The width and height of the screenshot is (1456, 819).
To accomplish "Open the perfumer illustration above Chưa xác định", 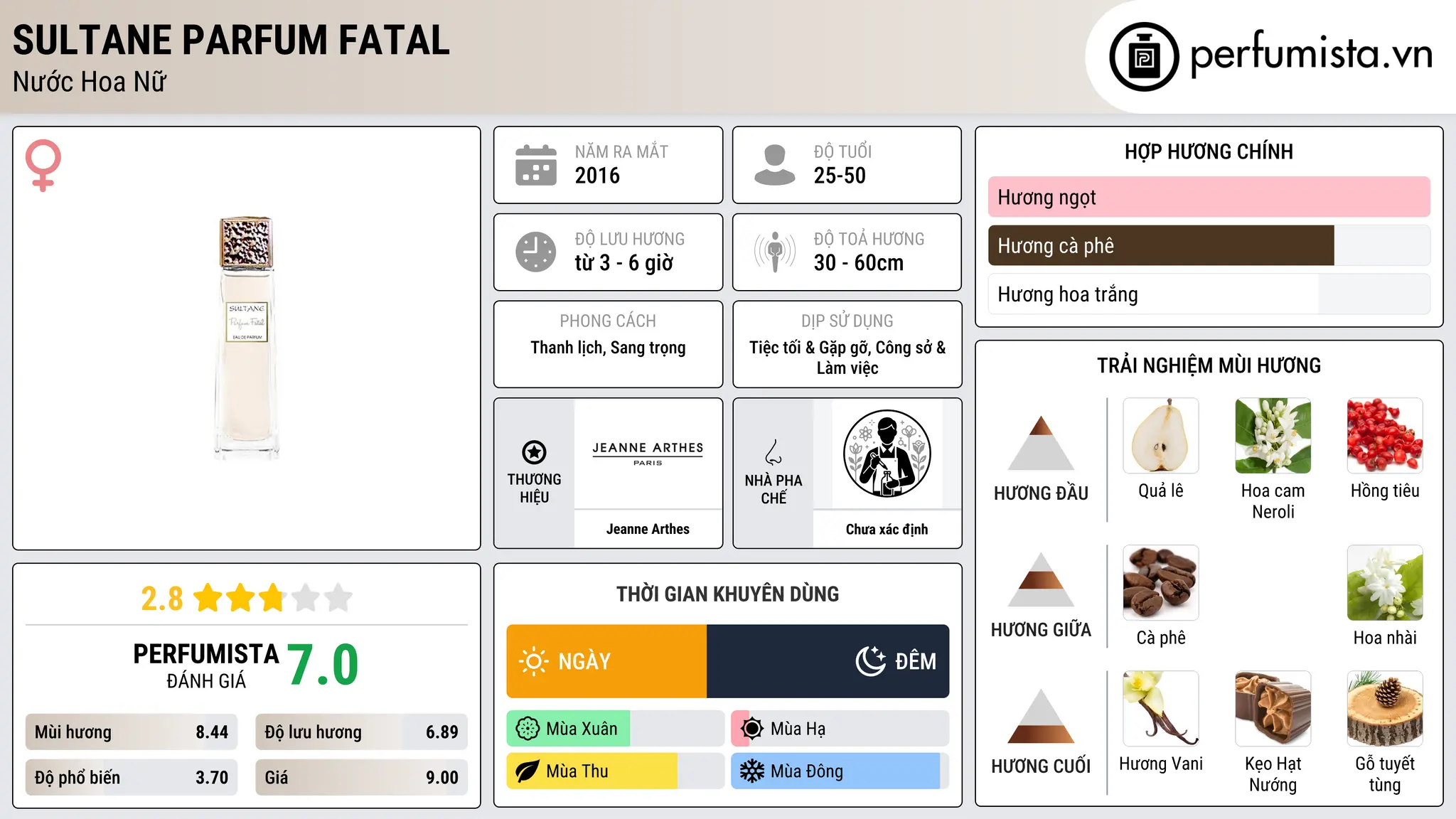I will [887, 454].
